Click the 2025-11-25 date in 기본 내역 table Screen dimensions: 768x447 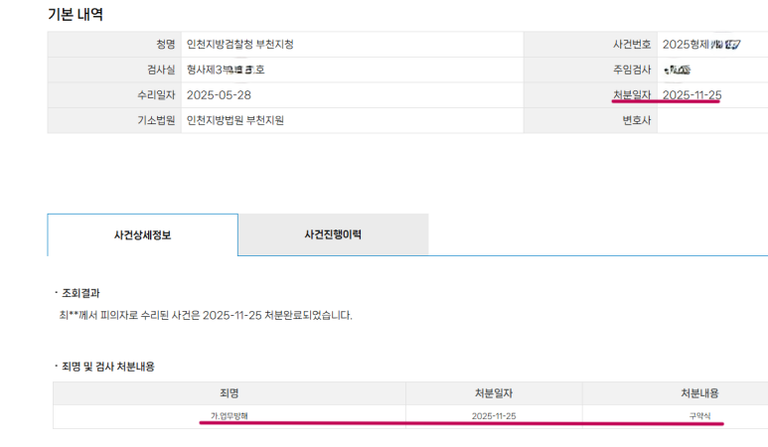point(692,95)
